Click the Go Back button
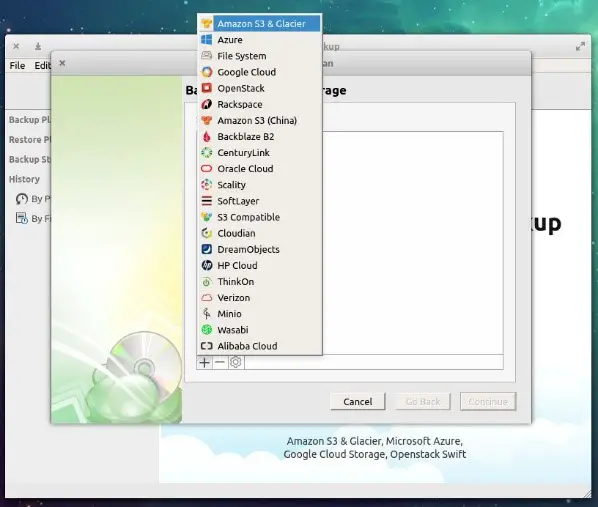The image size is (598, 507). pos(423,402)
